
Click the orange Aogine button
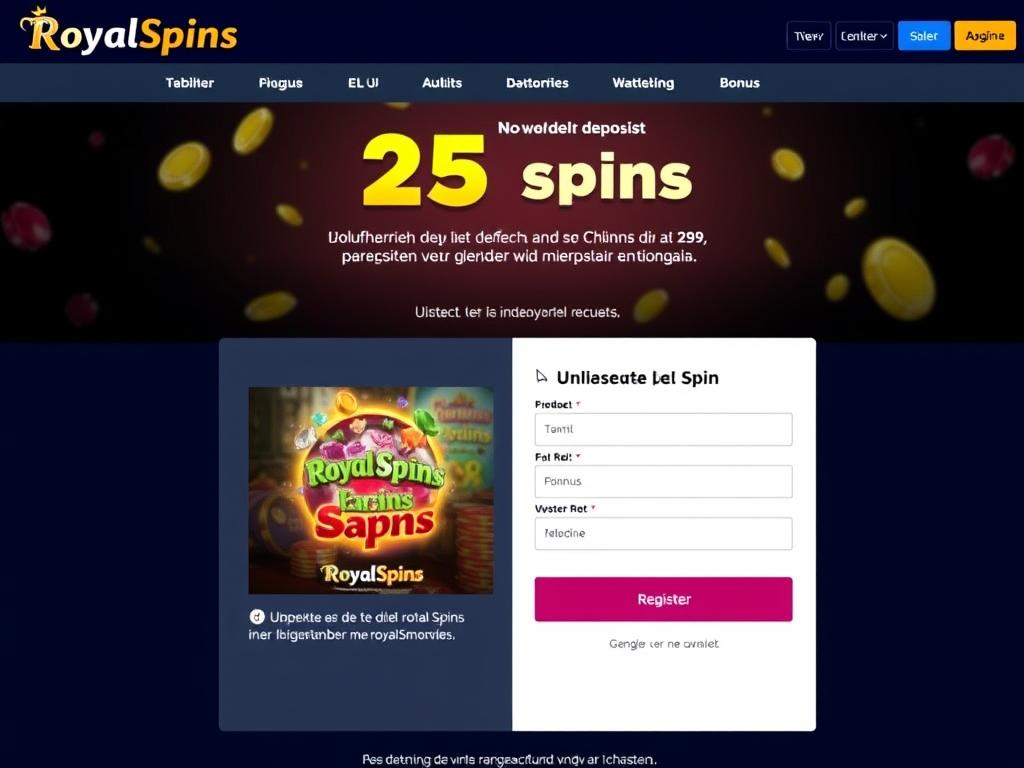tap(985, 36)
